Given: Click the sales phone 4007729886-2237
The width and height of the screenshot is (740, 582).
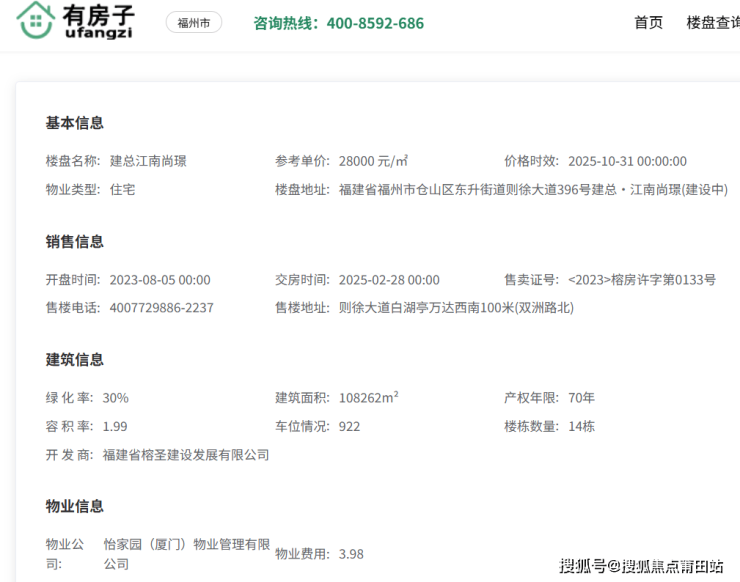Looking at the screenshot, I should point(161,308).
